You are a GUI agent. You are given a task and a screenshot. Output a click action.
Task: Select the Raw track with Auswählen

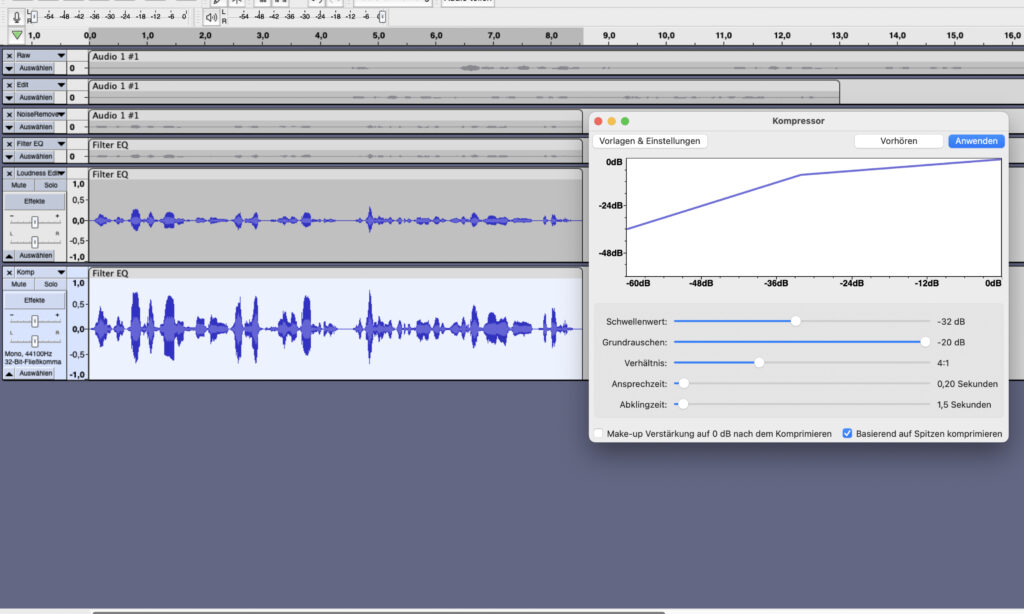pos(36,68)
